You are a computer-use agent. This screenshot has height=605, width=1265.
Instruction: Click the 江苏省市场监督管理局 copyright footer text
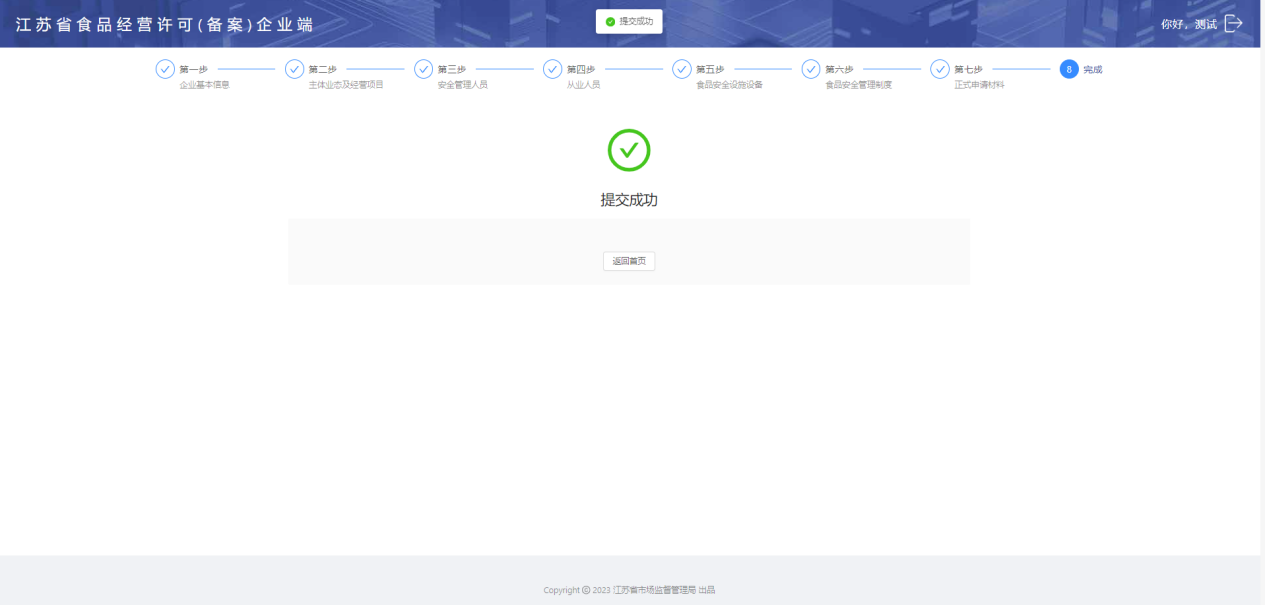[655, 590]
